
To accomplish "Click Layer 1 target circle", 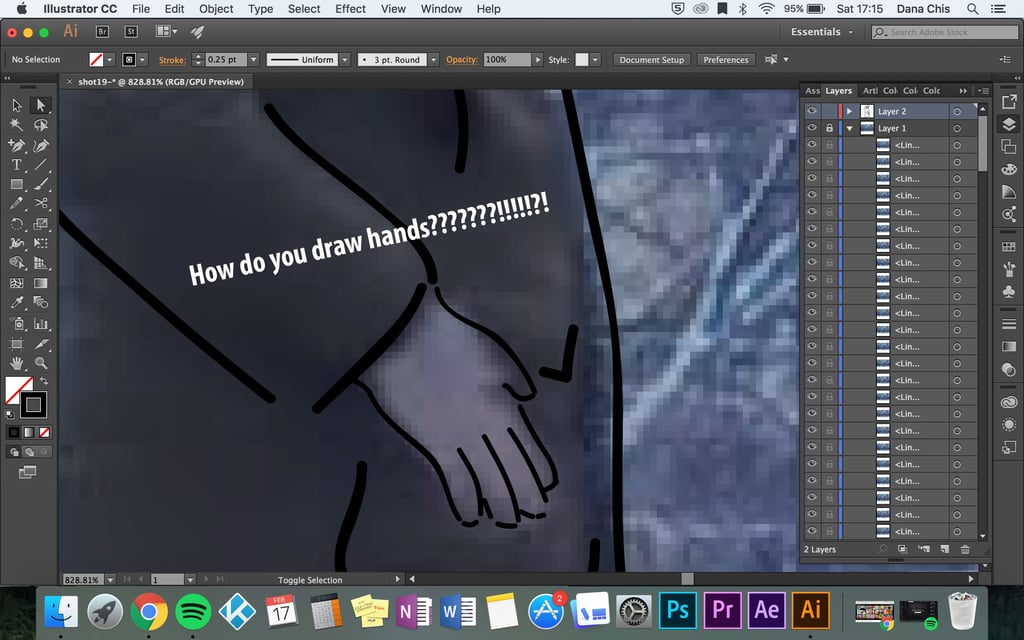I will (x=957, y=129).
